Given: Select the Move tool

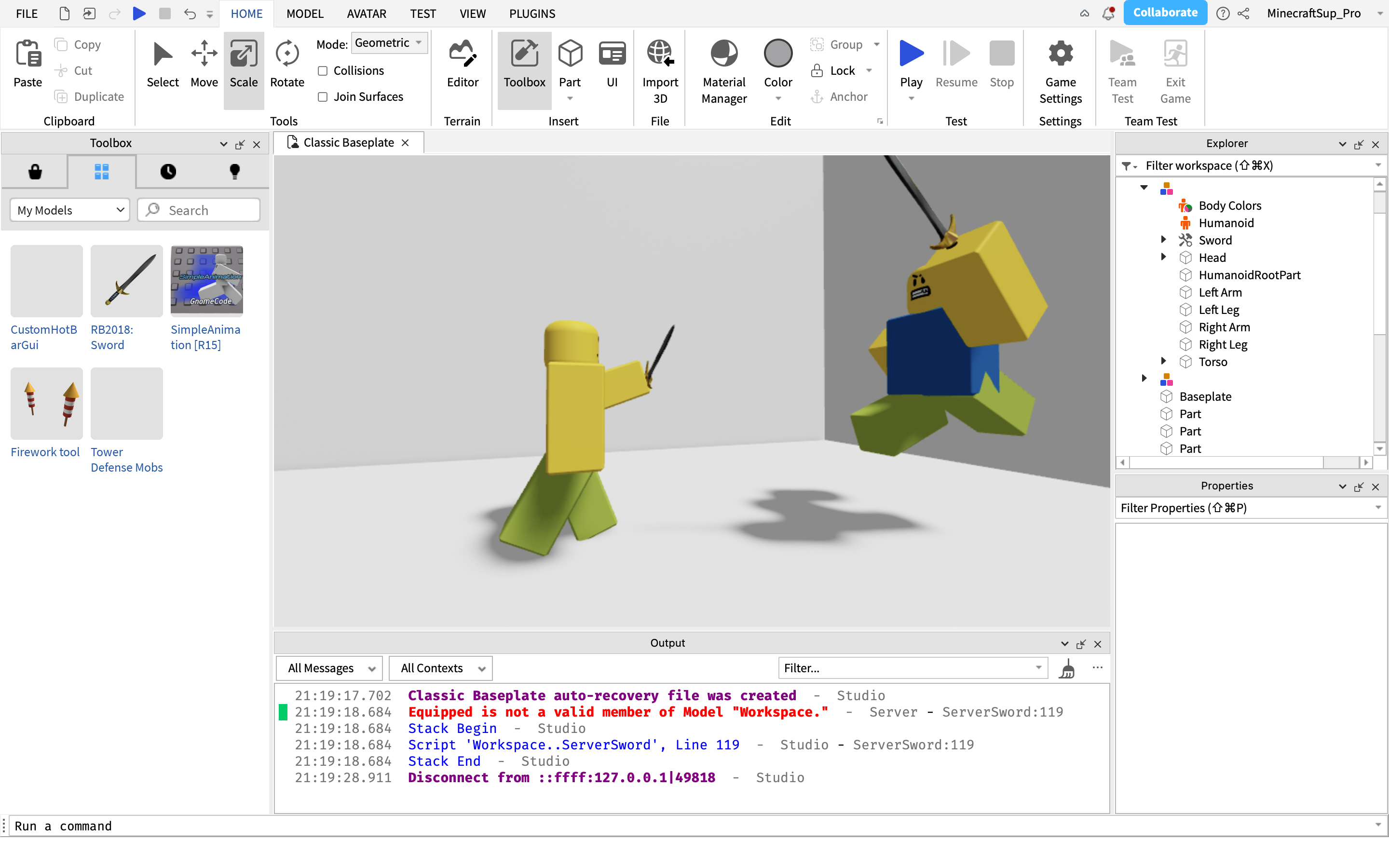Looking at the screenshot, I should [x=204, y=64].
